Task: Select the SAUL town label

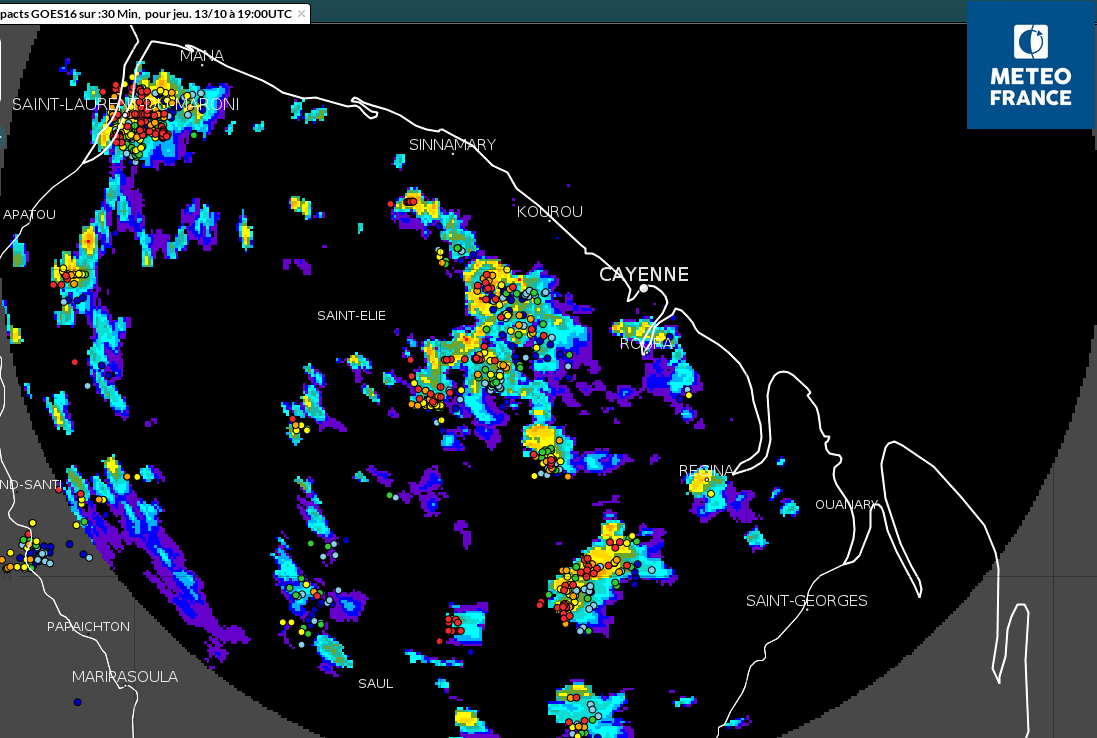Action: click(x=375, y=683)
